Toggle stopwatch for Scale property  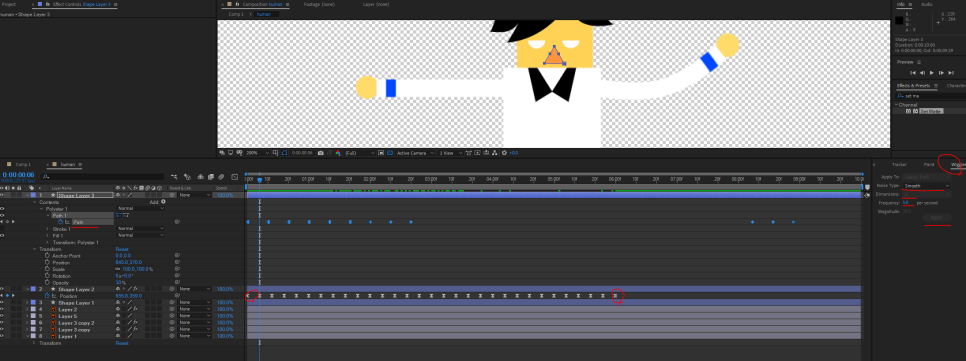47,269
